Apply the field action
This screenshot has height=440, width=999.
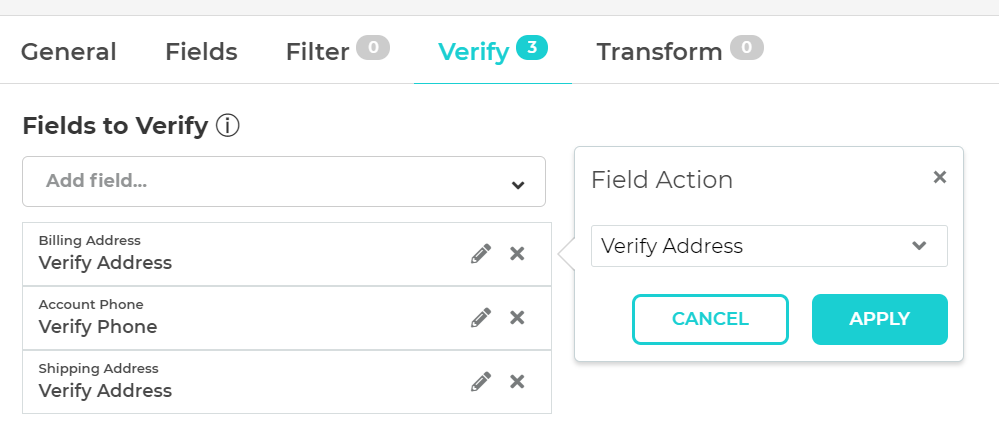click(x=879, y=319)
